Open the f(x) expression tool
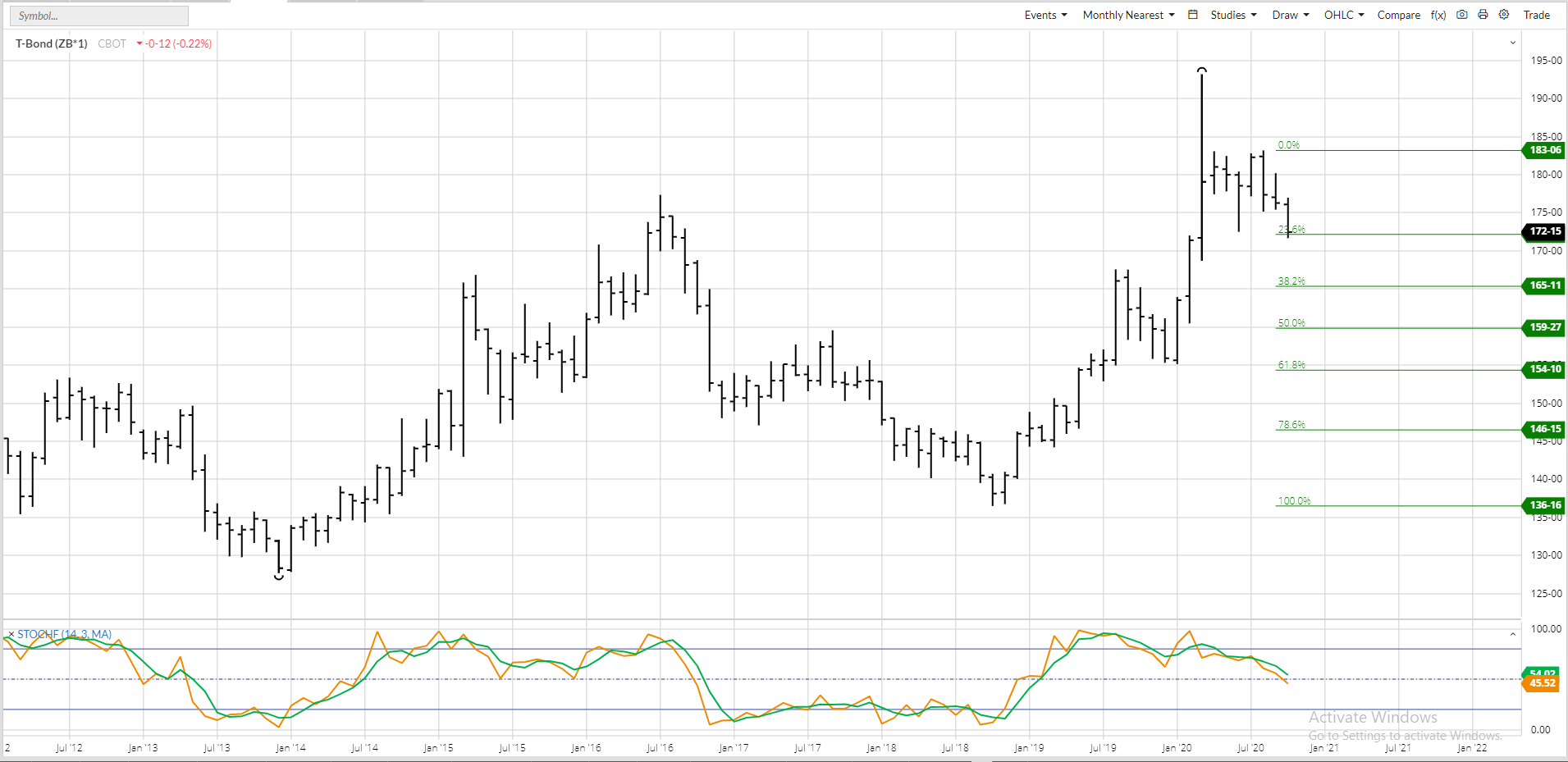The image size is (1568, 762). 1438,15
